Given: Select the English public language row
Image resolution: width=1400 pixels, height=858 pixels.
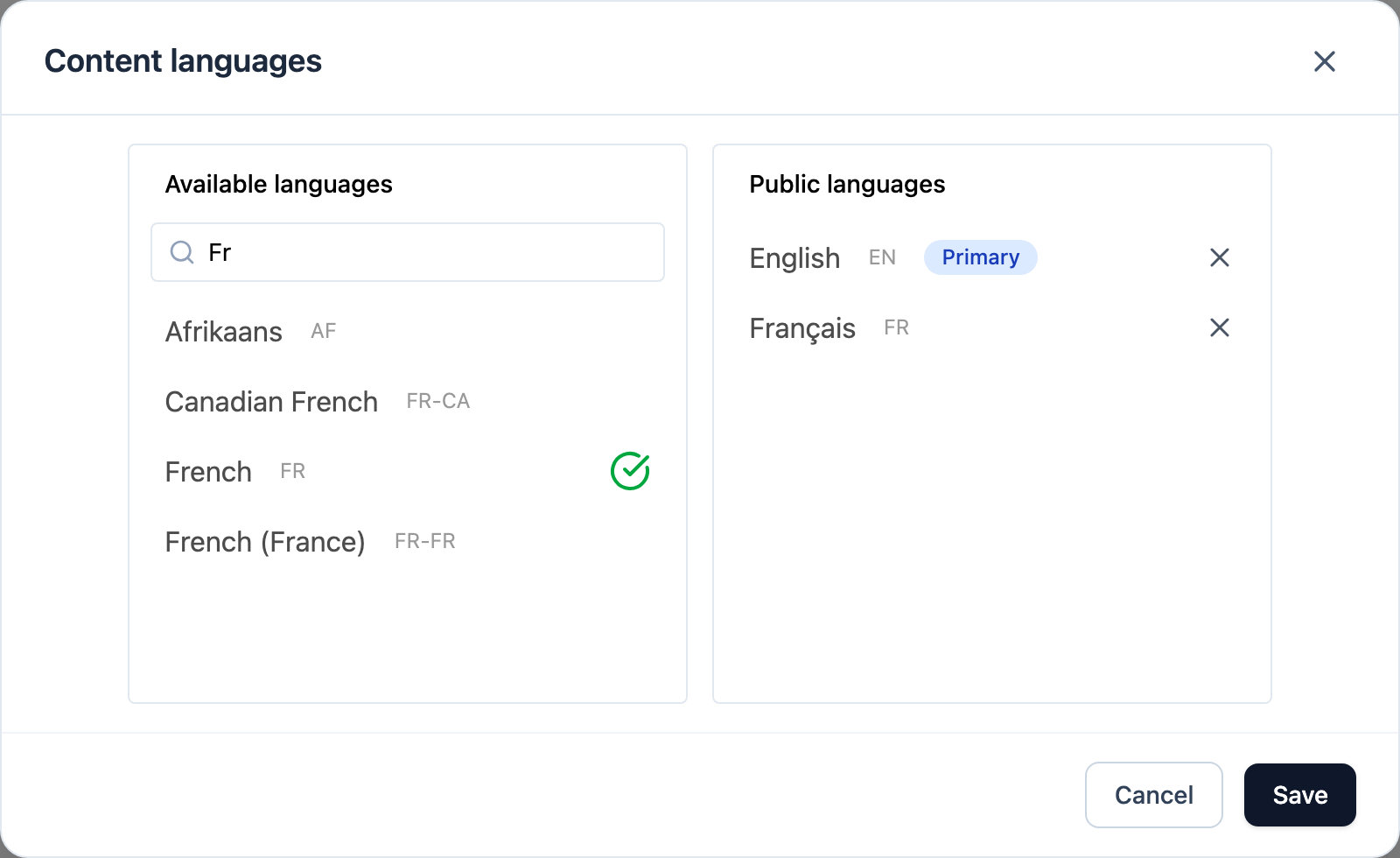Looking at the screenshot, I should (992, 257).
